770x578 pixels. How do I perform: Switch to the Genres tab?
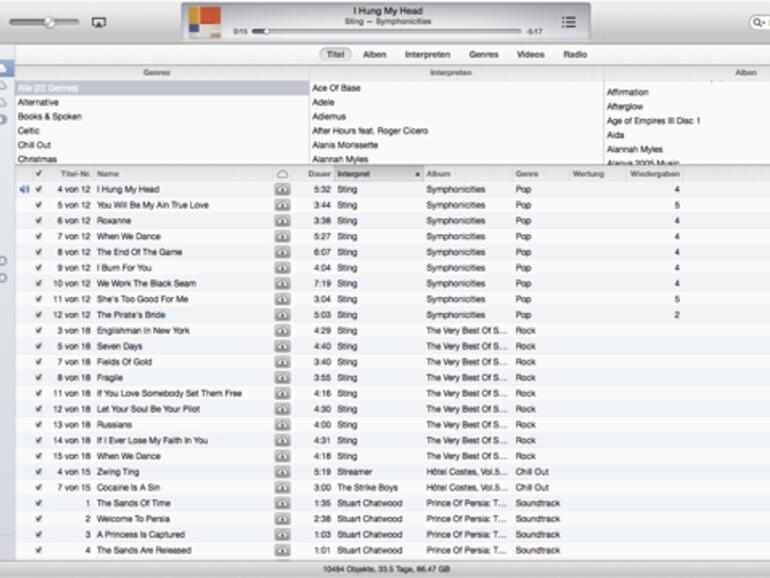click(484, 55)
